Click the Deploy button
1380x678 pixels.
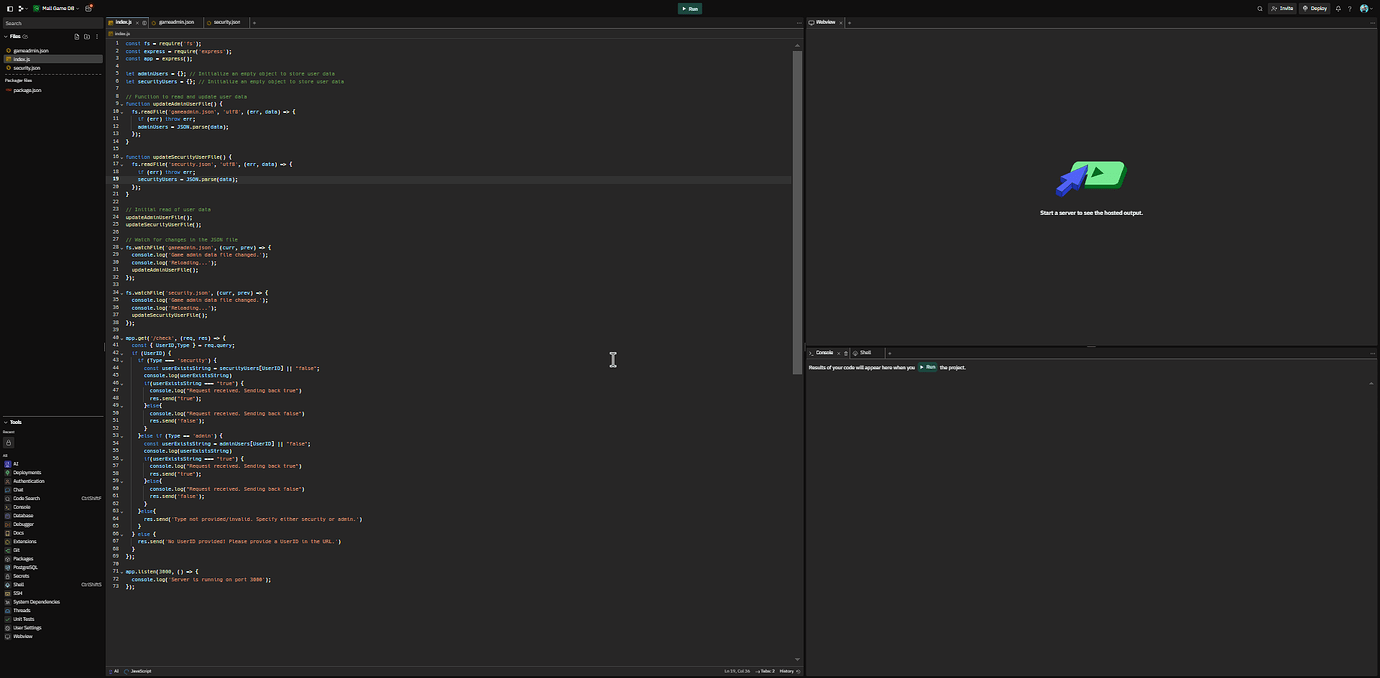point(1314,8)
